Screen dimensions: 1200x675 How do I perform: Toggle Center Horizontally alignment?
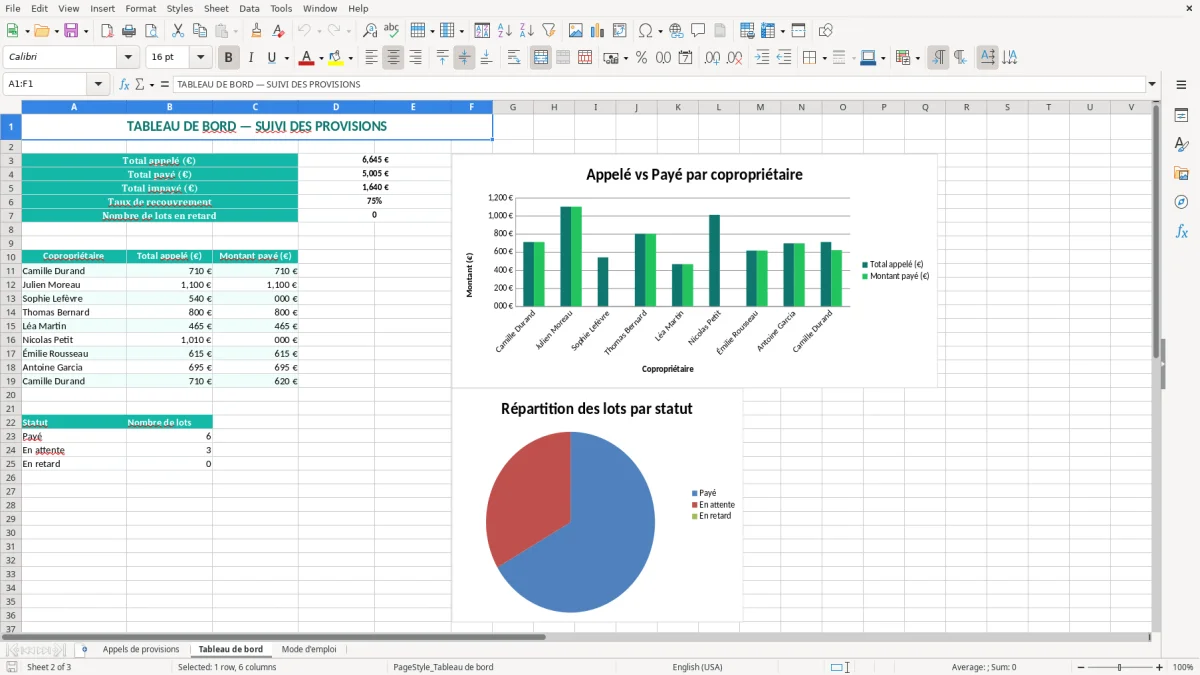(393, 58)
